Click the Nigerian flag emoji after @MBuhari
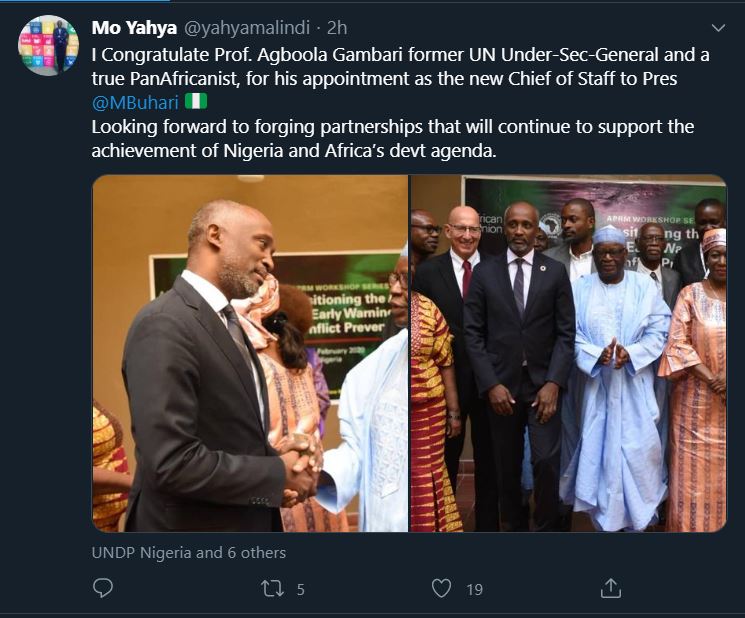Viewport: 745px width, 618px height. [x=197, y=102]
